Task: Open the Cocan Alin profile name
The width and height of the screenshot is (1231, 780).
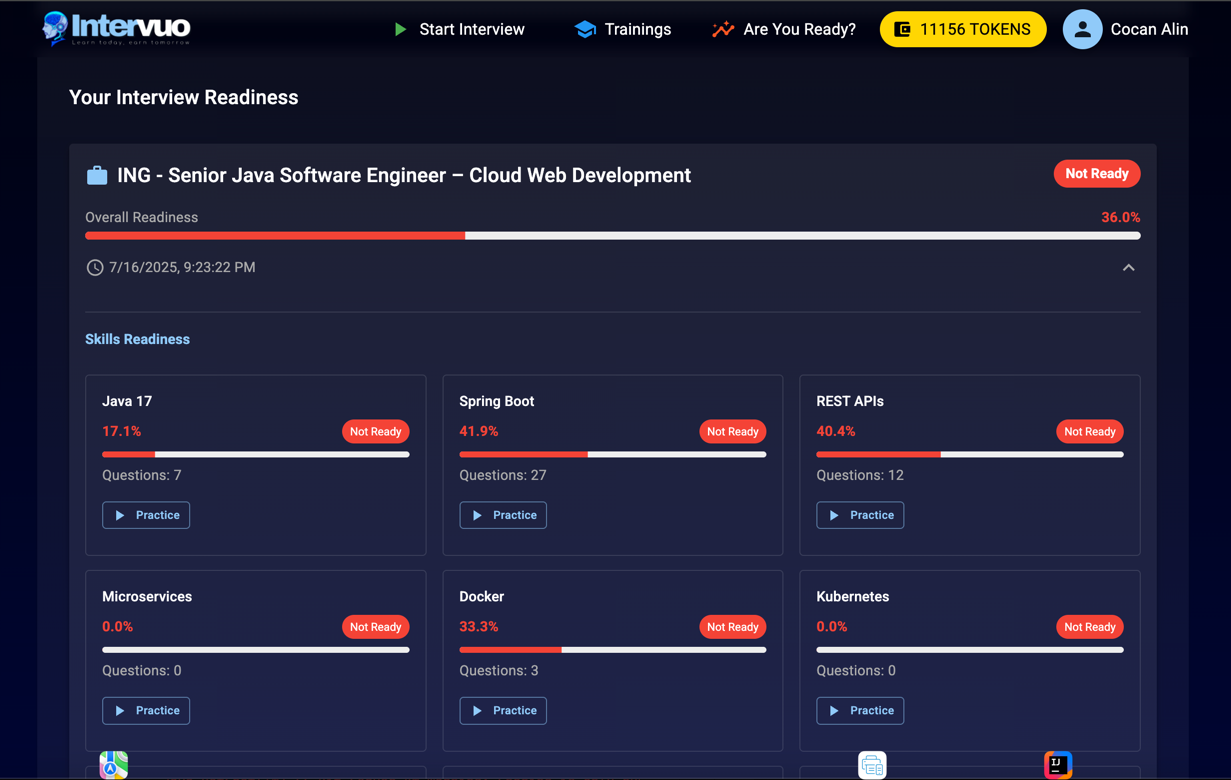Action: 1149,30
